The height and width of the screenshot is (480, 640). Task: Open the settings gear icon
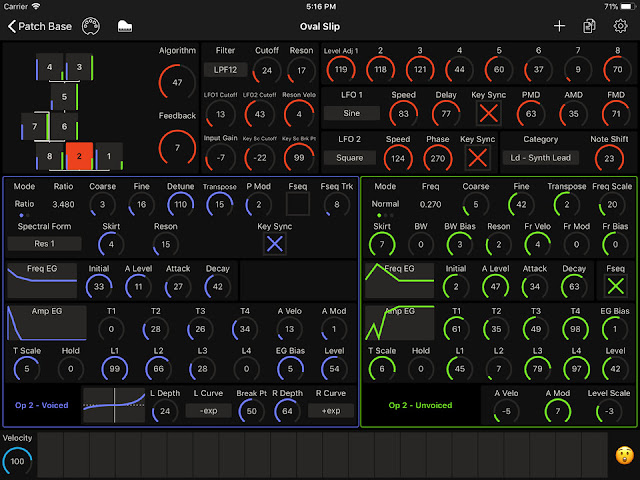click(x=620, y=27)
